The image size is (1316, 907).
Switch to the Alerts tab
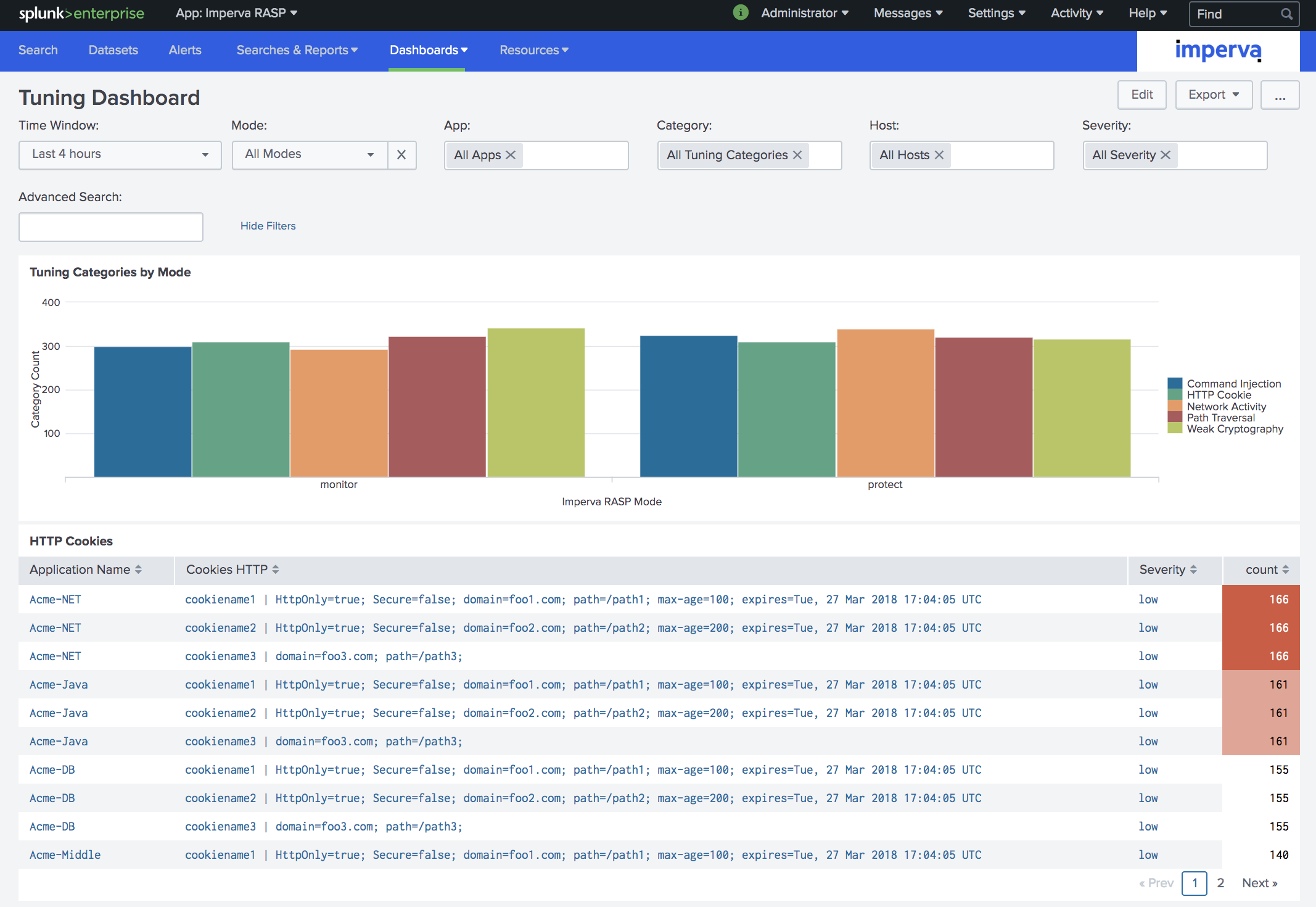click(x=184, y=50)
